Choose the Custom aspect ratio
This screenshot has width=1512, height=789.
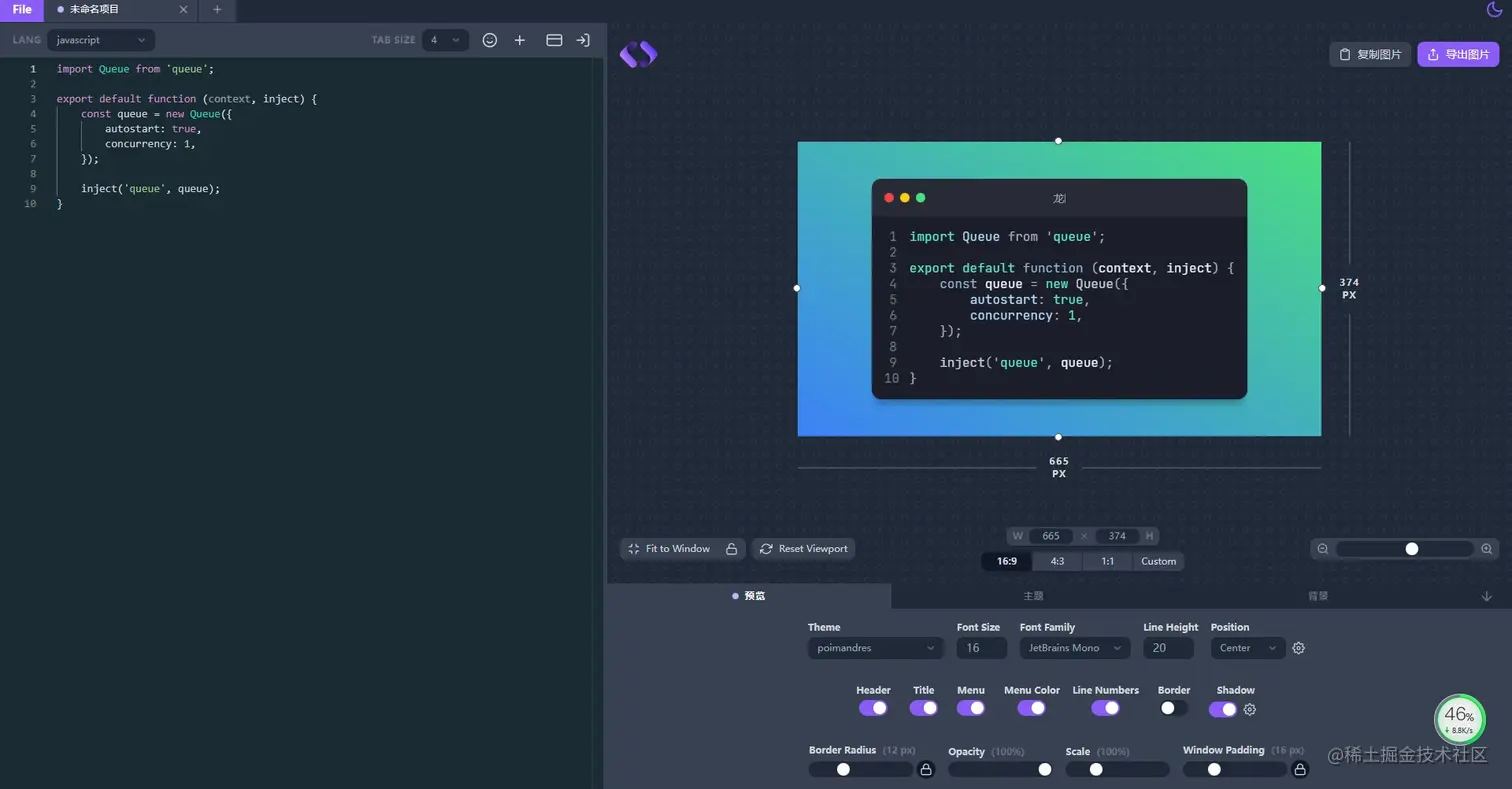[1159, 561]
